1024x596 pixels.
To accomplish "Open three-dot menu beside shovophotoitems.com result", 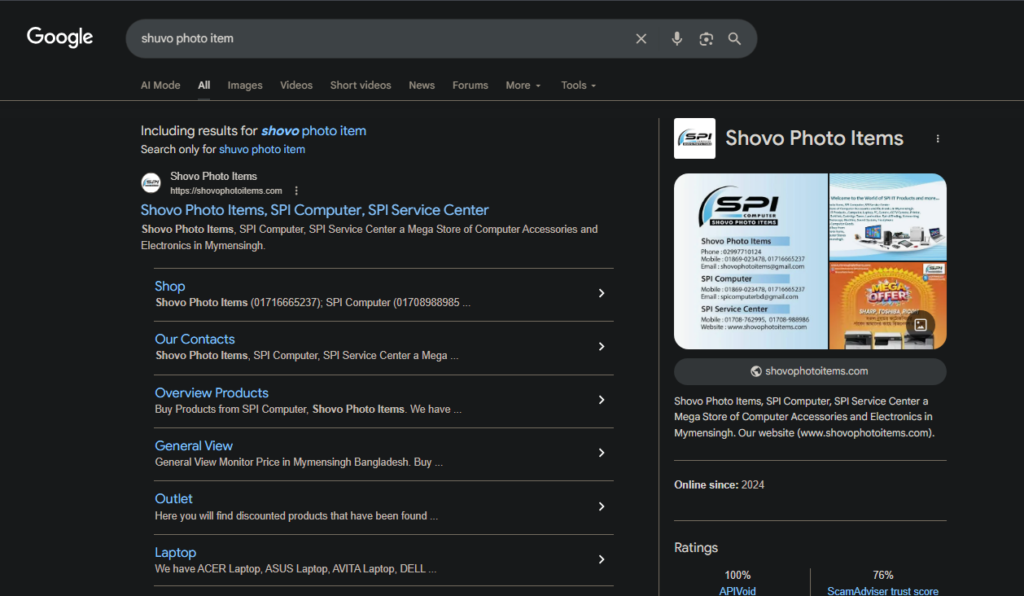I will point(296,190).
